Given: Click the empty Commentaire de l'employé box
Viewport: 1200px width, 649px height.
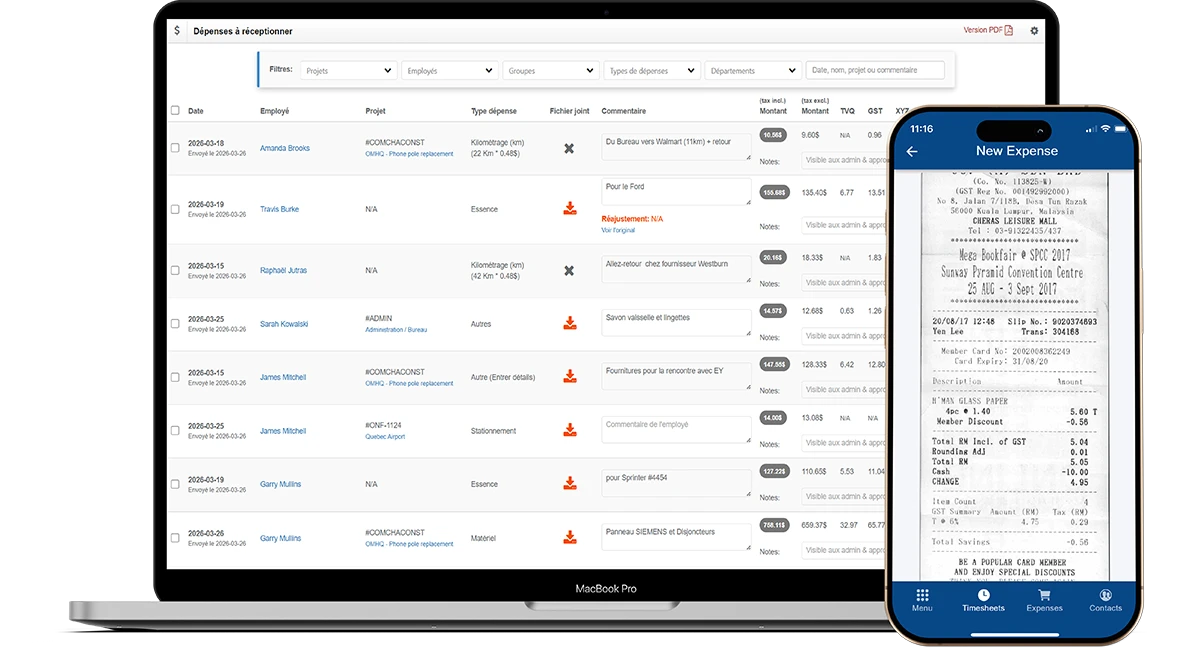Looking at the screenshot, I should click(x=676, y=430).
